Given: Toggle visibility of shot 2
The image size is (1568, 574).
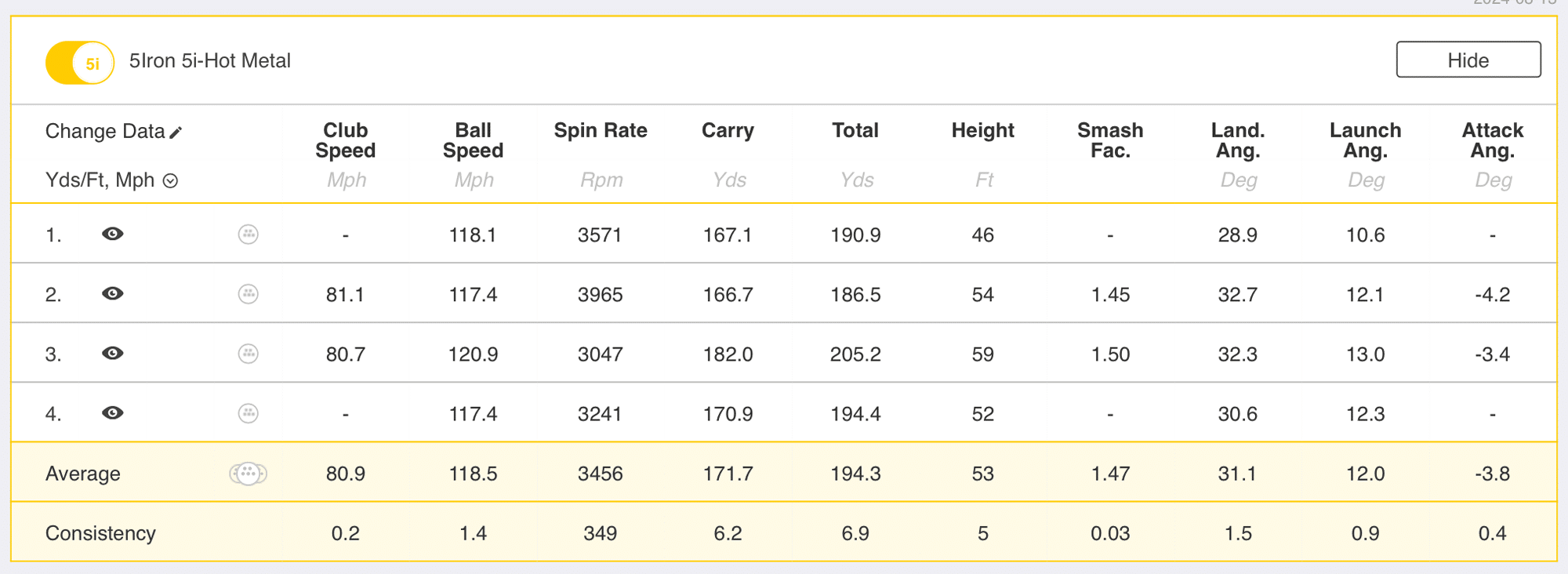Looking at the screenshot, I should click(x=113, y=293).
